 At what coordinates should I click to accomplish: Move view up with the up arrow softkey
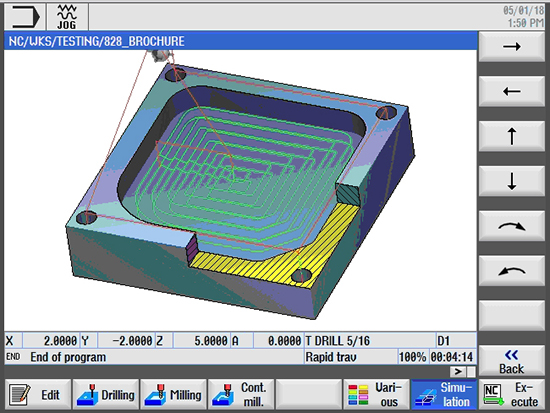click(511, 136)
